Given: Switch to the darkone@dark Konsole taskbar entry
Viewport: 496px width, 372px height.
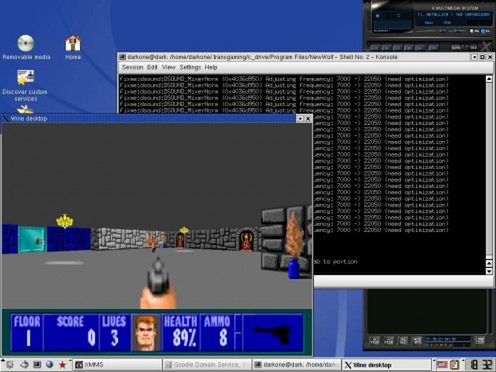Looking at the screenshot, I should coord(297,365).
